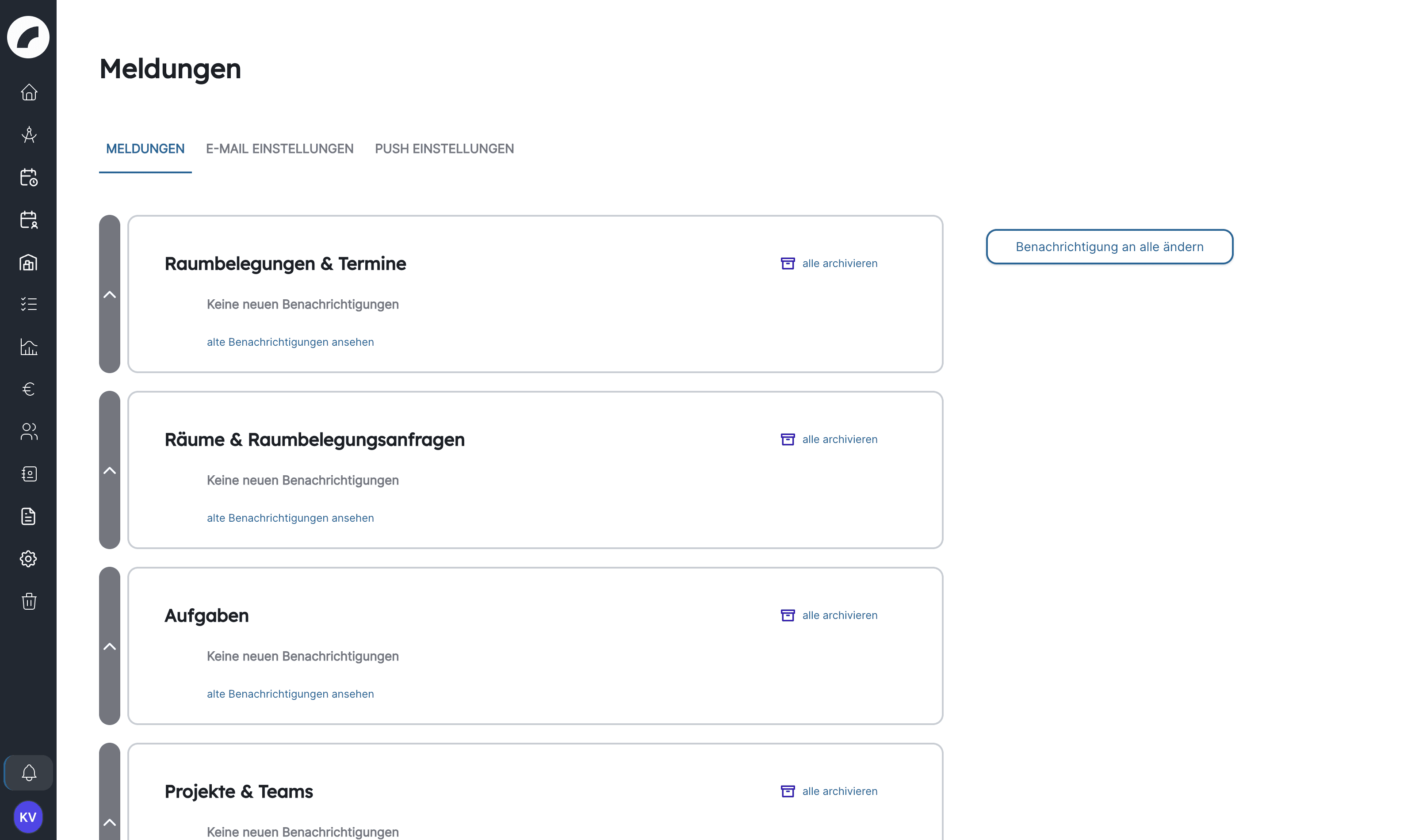Image resolution: width=1415 pixels, height=840 pixels.
Task: Archive all in Raumbelegungen & Termine
Action: point(829,263)
